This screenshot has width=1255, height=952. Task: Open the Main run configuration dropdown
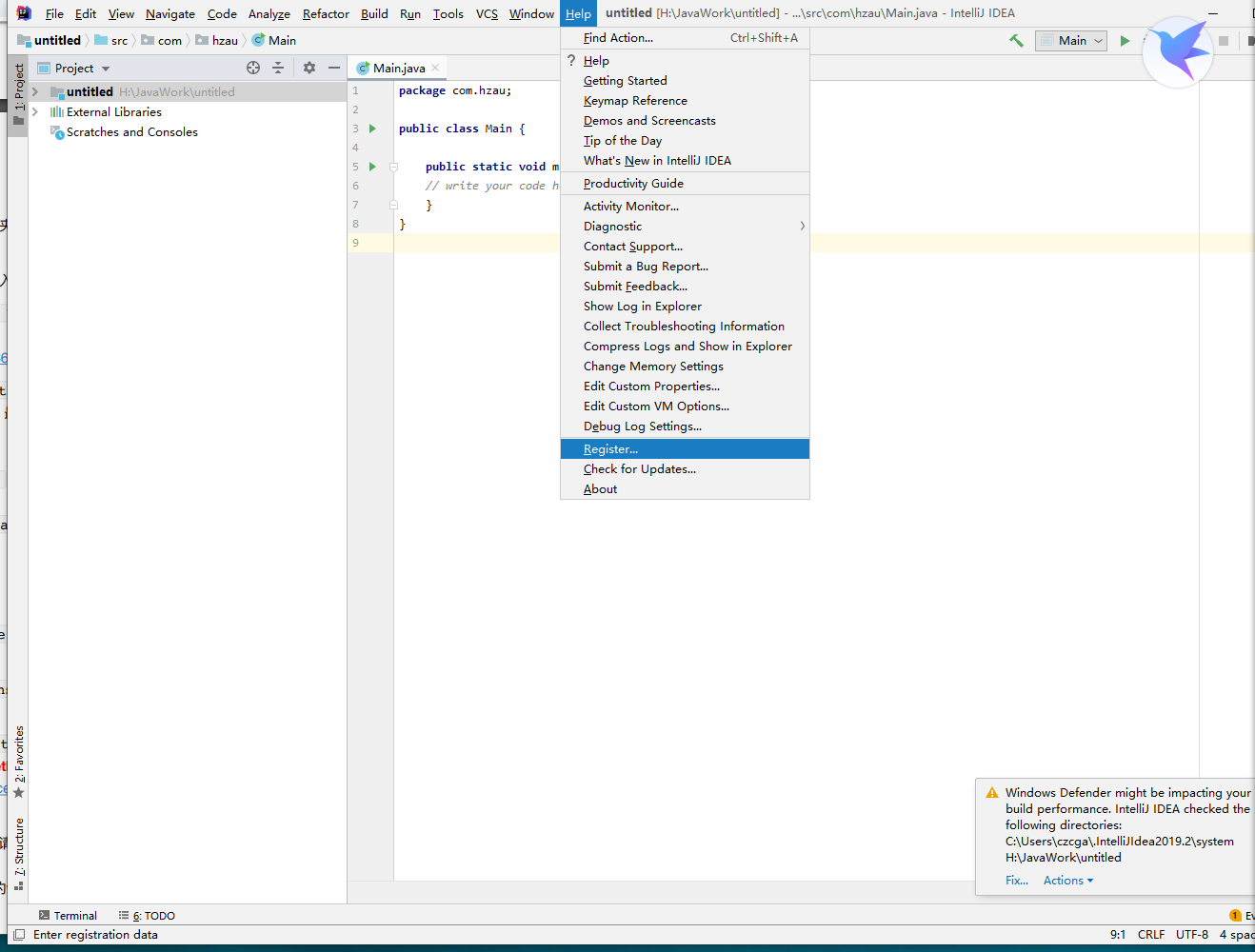1072,41
